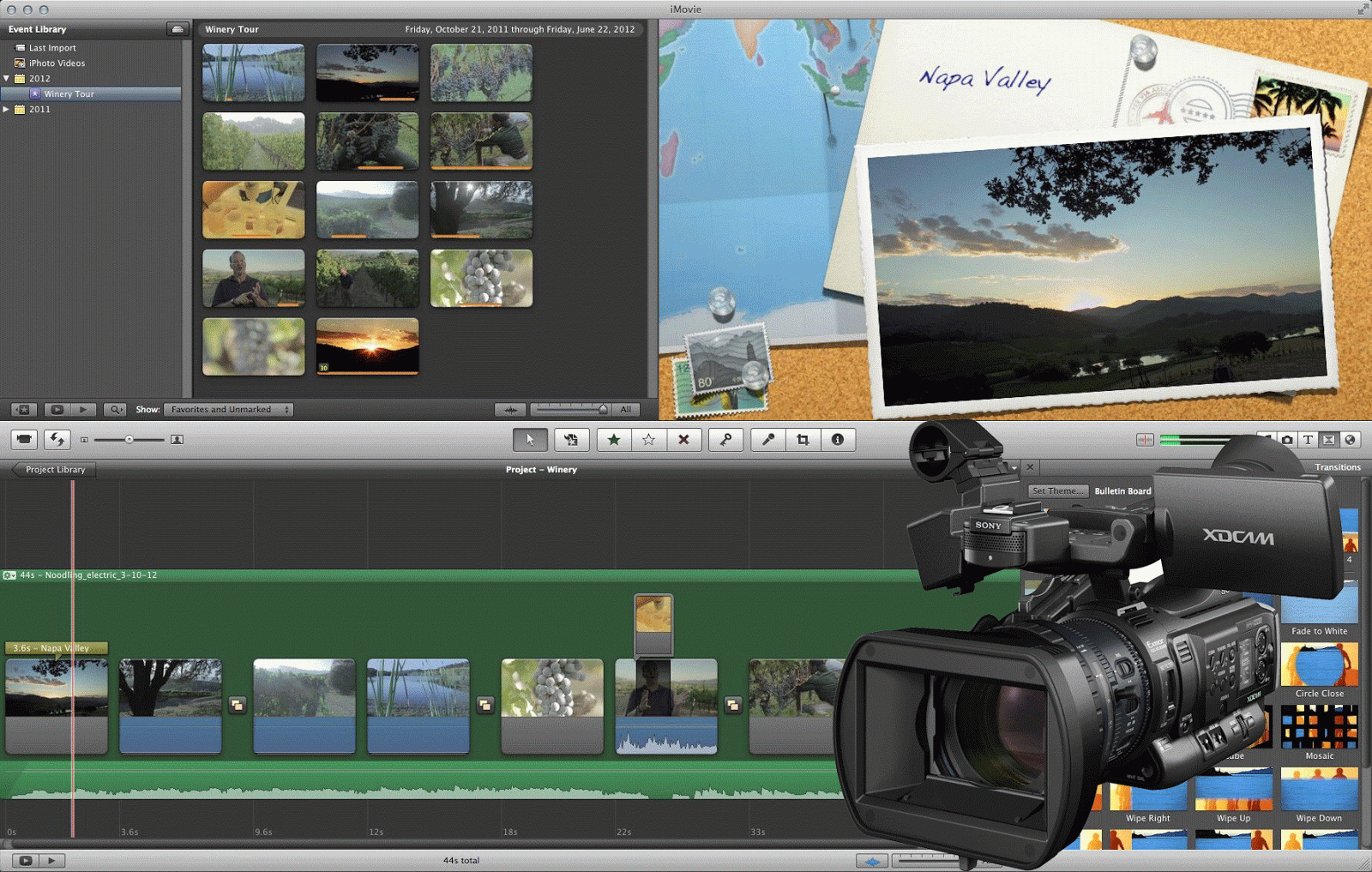Unmark selection with hollow star
This screenshot has height=872, width=1372.
(649, 439)
